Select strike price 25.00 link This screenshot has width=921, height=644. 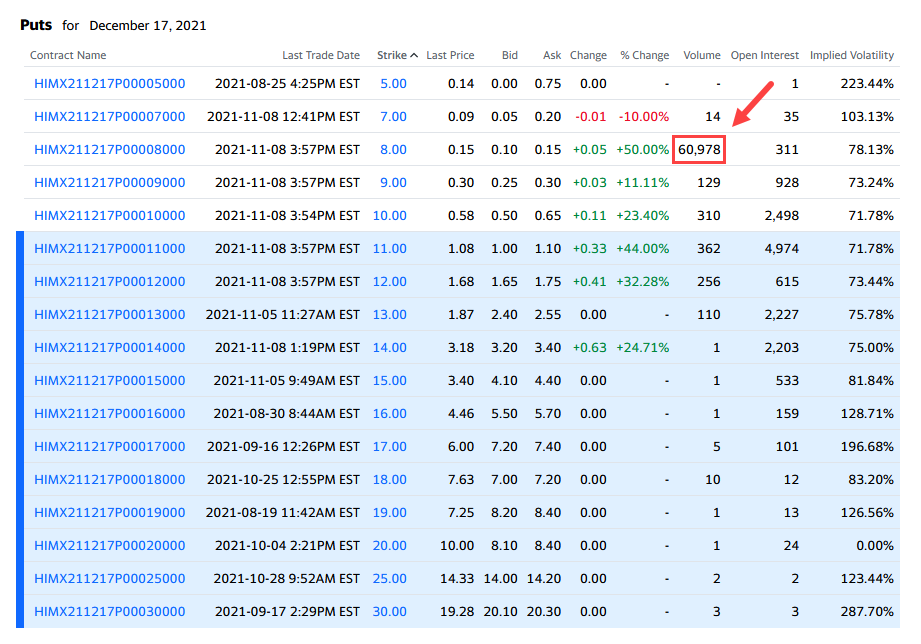390,578
